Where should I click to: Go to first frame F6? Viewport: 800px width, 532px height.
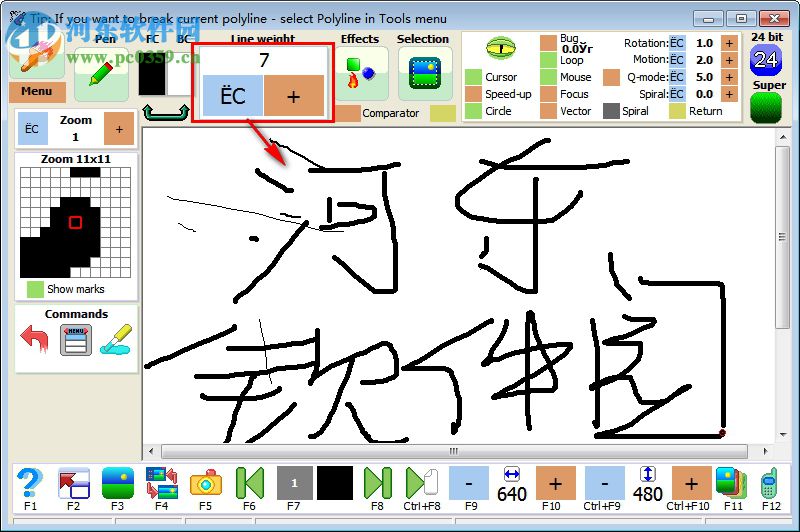(250, 483)
